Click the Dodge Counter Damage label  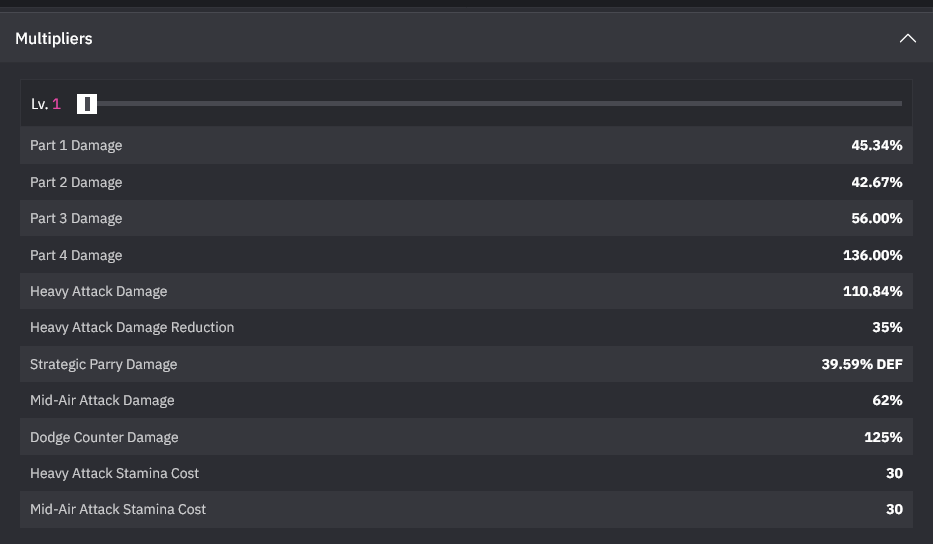(x=104, y=437)
